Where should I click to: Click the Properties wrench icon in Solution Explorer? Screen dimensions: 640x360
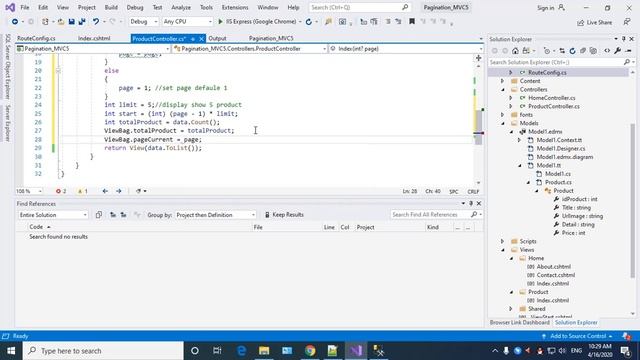618,51
